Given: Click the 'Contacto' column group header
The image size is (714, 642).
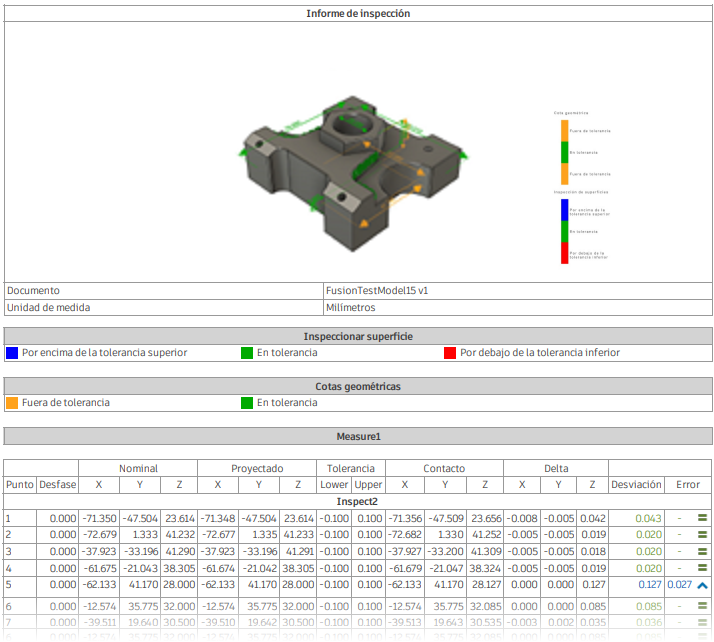Looking at the screenshot, I should 444,469.
